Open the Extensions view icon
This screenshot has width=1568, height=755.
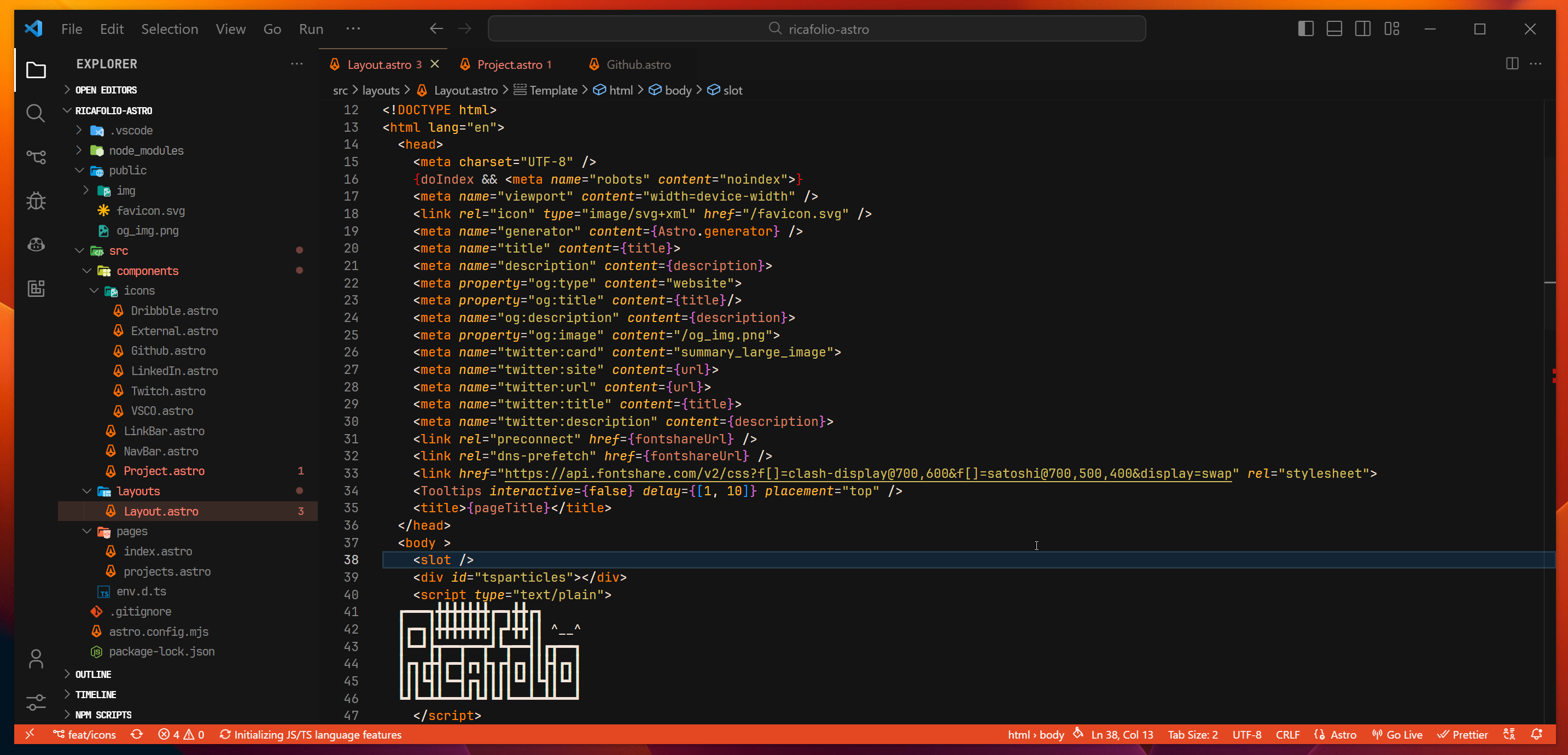pyautogui.click(x=36, y=288)
